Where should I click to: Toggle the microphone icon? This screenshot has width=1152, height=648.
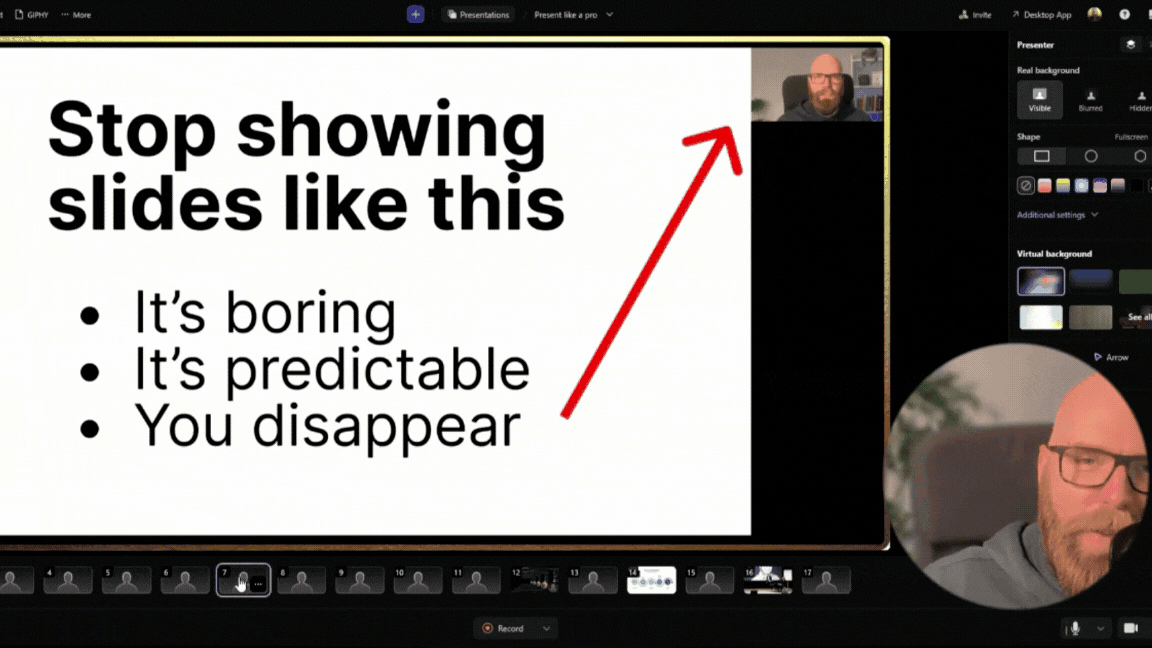tap(1076, 628)
